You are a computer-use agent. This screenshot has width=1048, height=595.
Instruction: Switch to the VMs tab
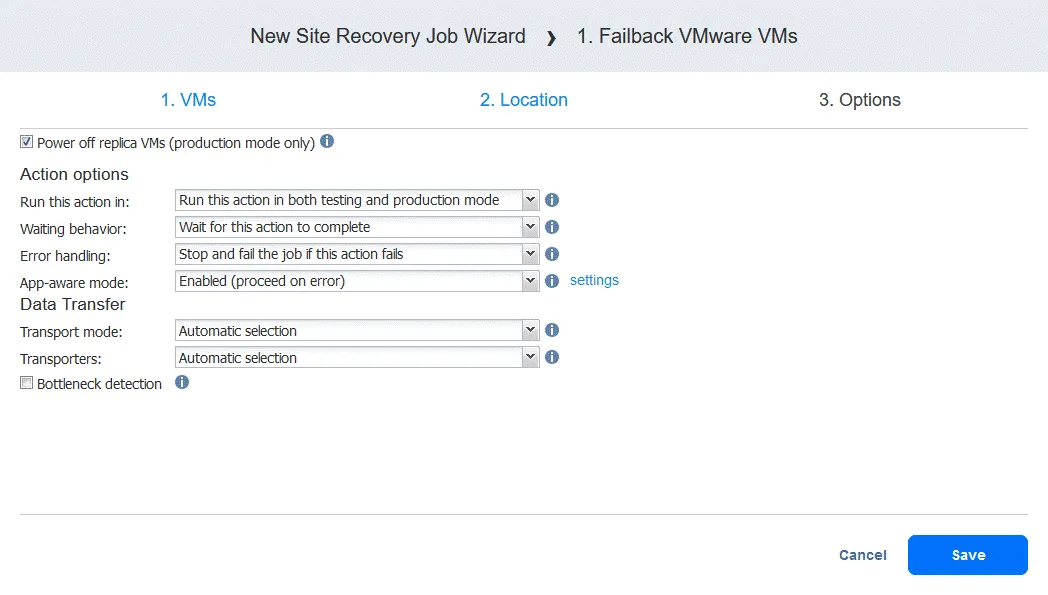pos(187,100)
